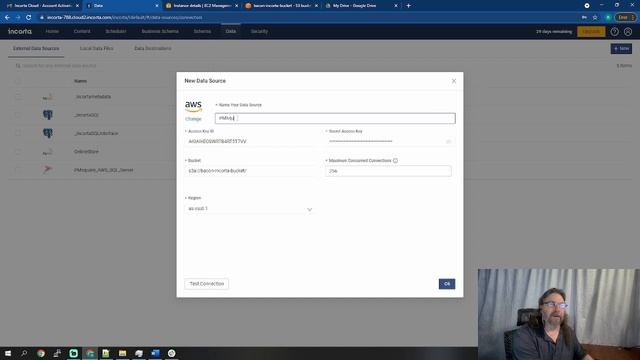This screenshot has height=360, width=640.
Task: Reload the page
Action: (29, 18)
